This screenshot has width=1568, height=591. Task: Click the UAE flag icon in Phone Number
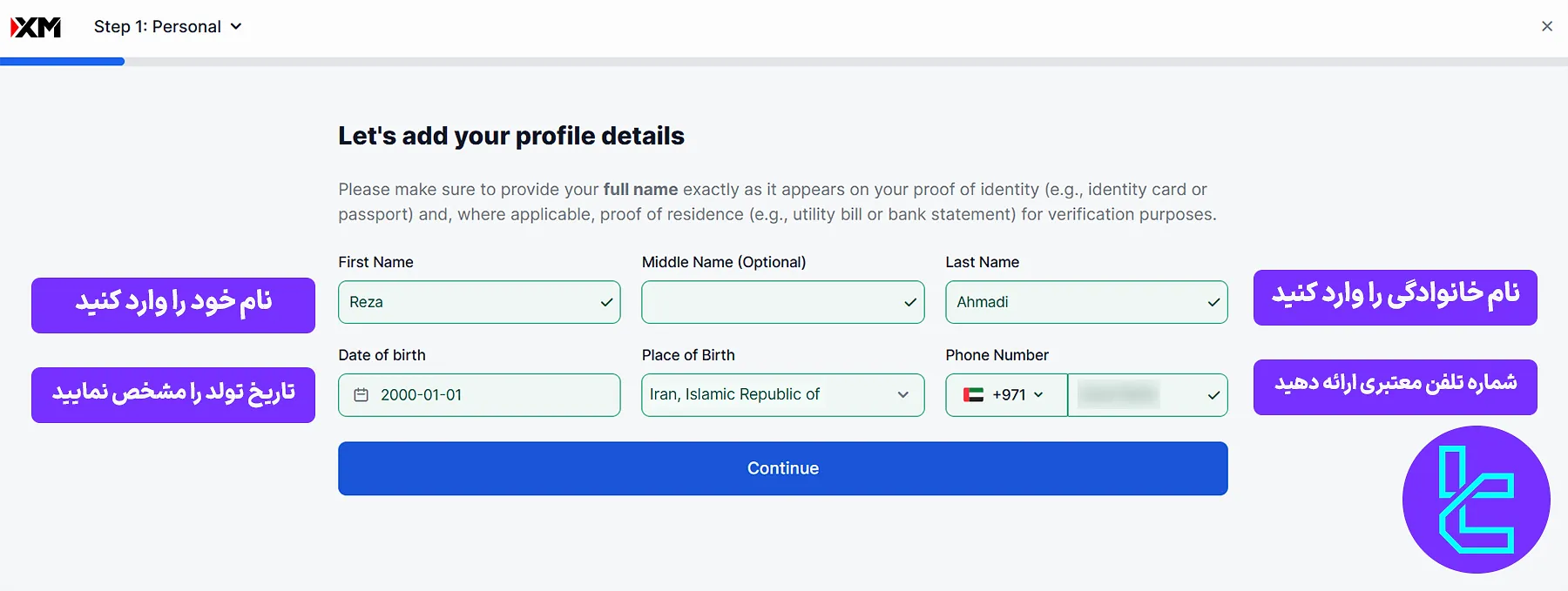tap(973, 395)
